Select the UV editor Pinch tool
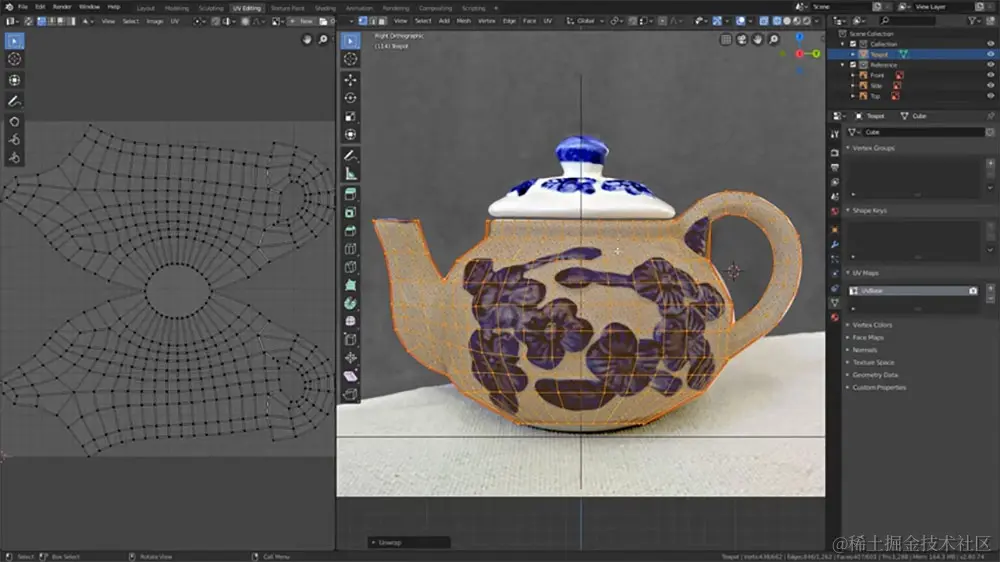Image resolution: width=1000 pixels, height=562 pixels. tap(15, 158)
